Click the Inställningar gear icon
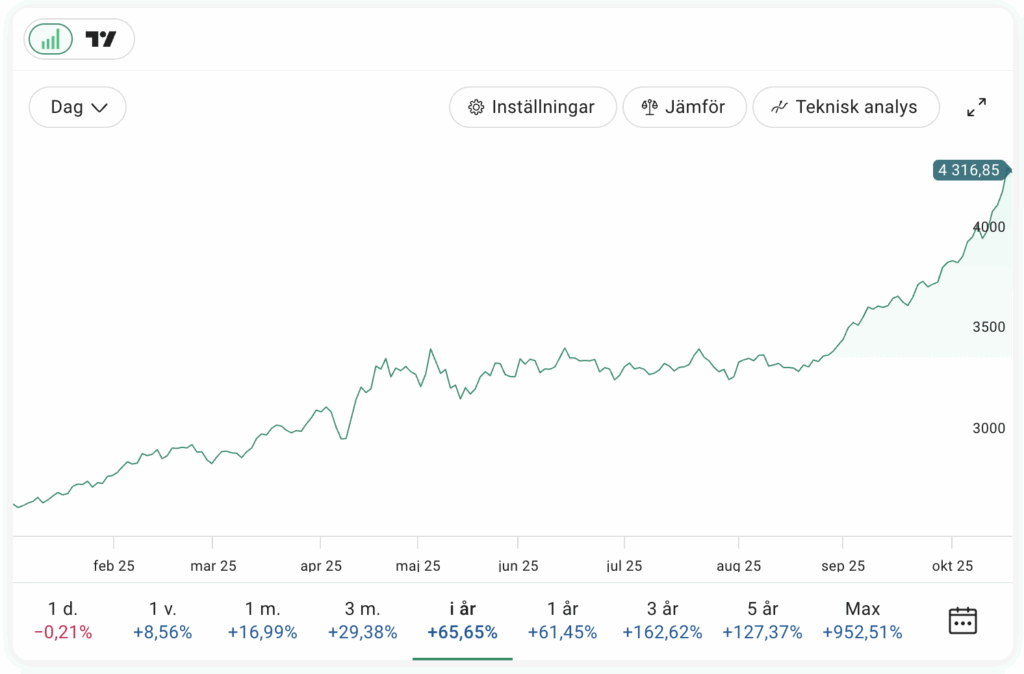Viewport: 1024px width, 674px height. point(476,107)
